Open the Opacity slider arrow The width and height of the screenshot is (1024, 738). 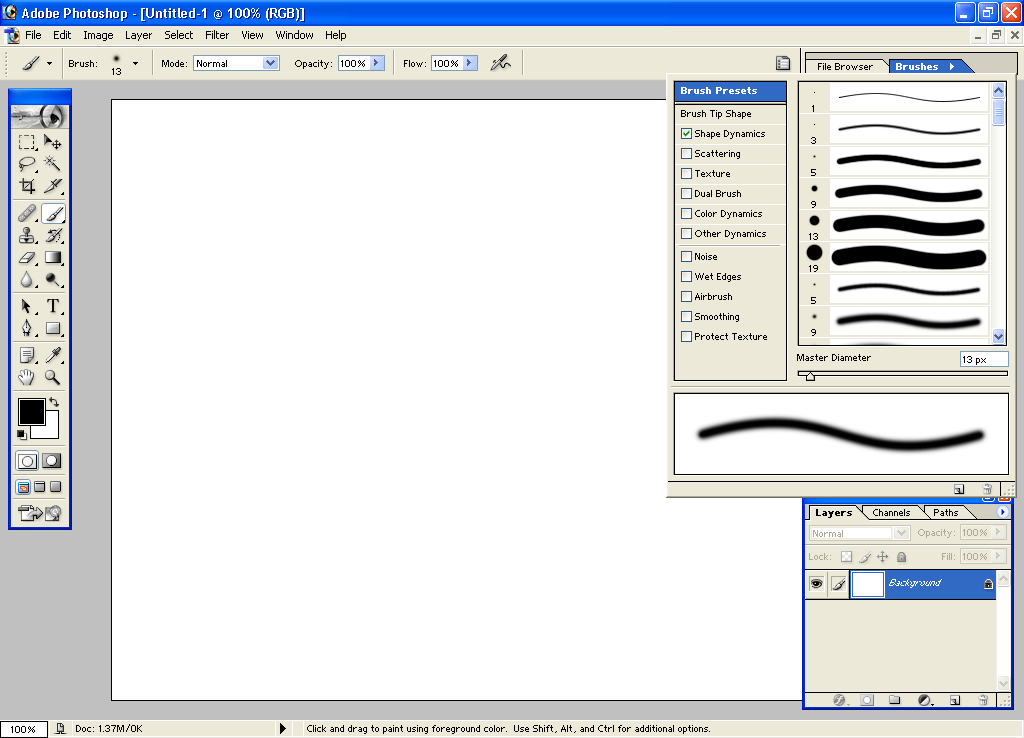point(377,63)
